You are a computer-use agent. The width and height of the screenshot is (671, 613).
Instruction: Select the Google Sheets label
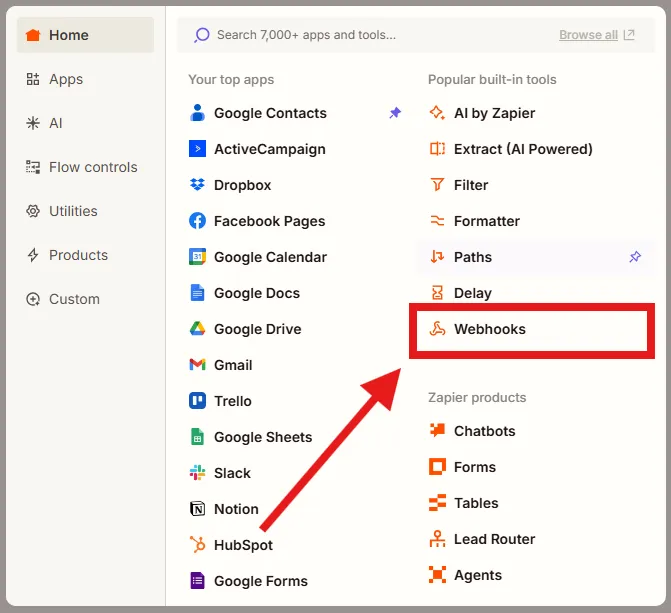tap(263, 437)
